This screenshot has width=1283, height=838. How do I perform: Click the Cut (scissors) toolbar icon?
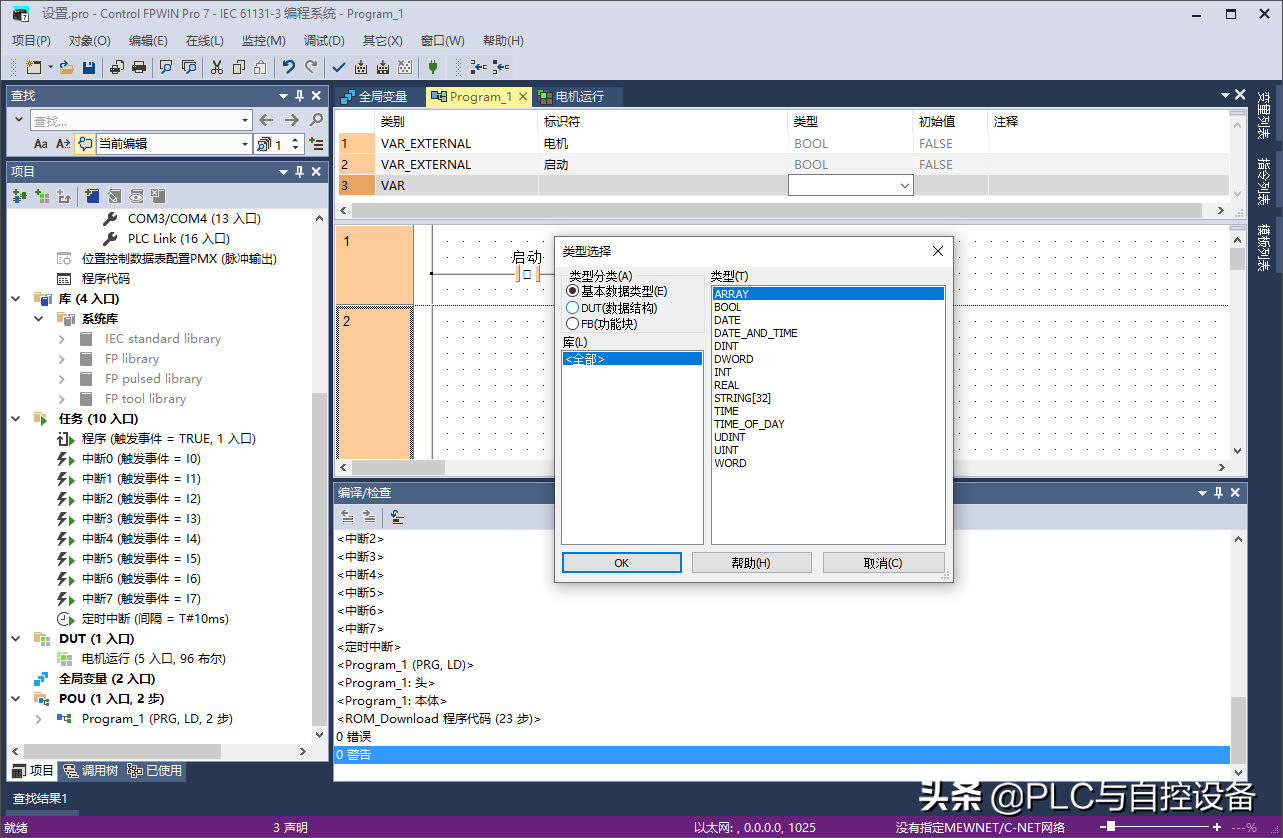point(216,67)
